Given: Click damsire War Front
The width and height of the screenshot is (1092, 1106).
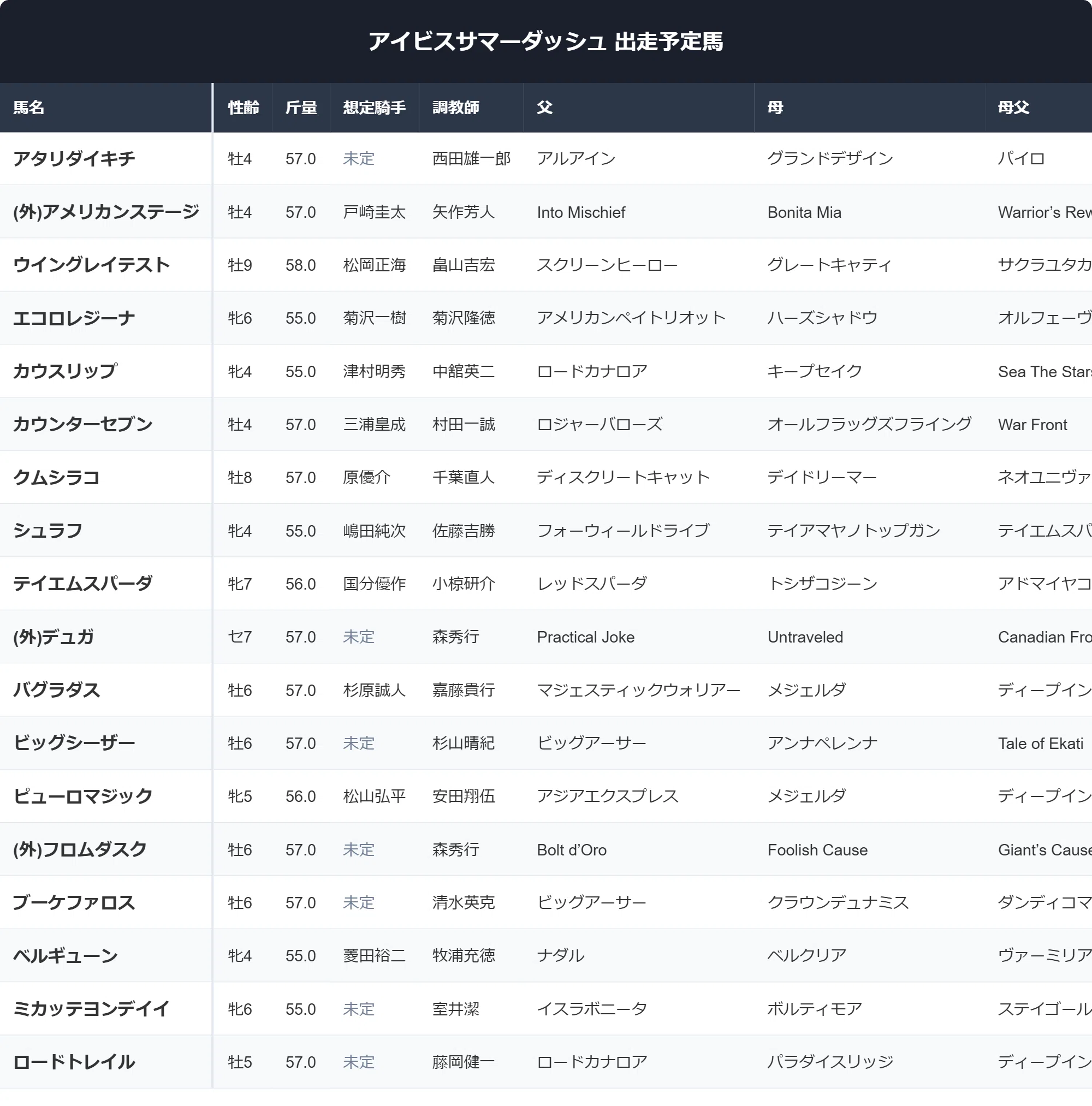Looking at the screenshot, I should (x=1032, y=425).
